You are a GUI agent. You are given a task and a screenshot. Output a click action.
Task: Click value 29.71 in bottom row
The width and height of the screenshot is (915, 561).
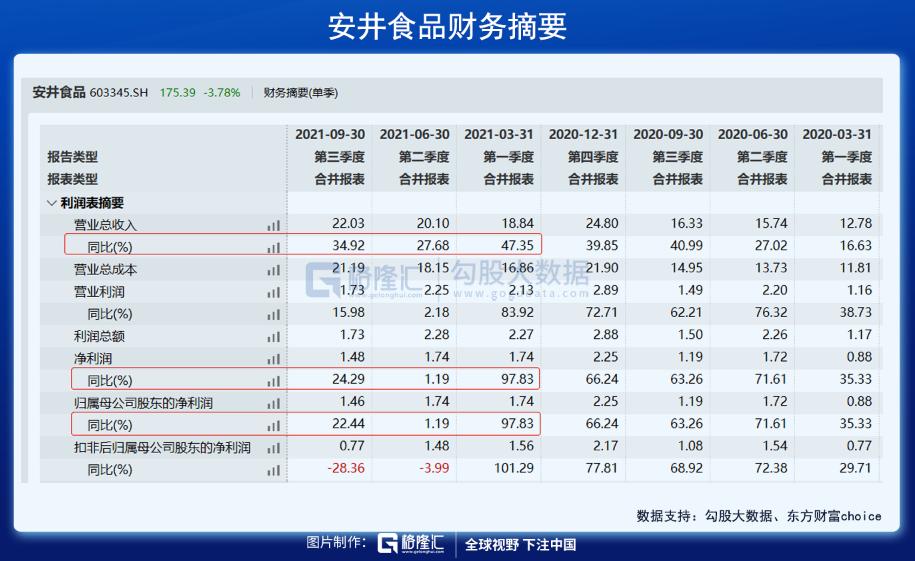pyautogui.click(x=855, y=468)
